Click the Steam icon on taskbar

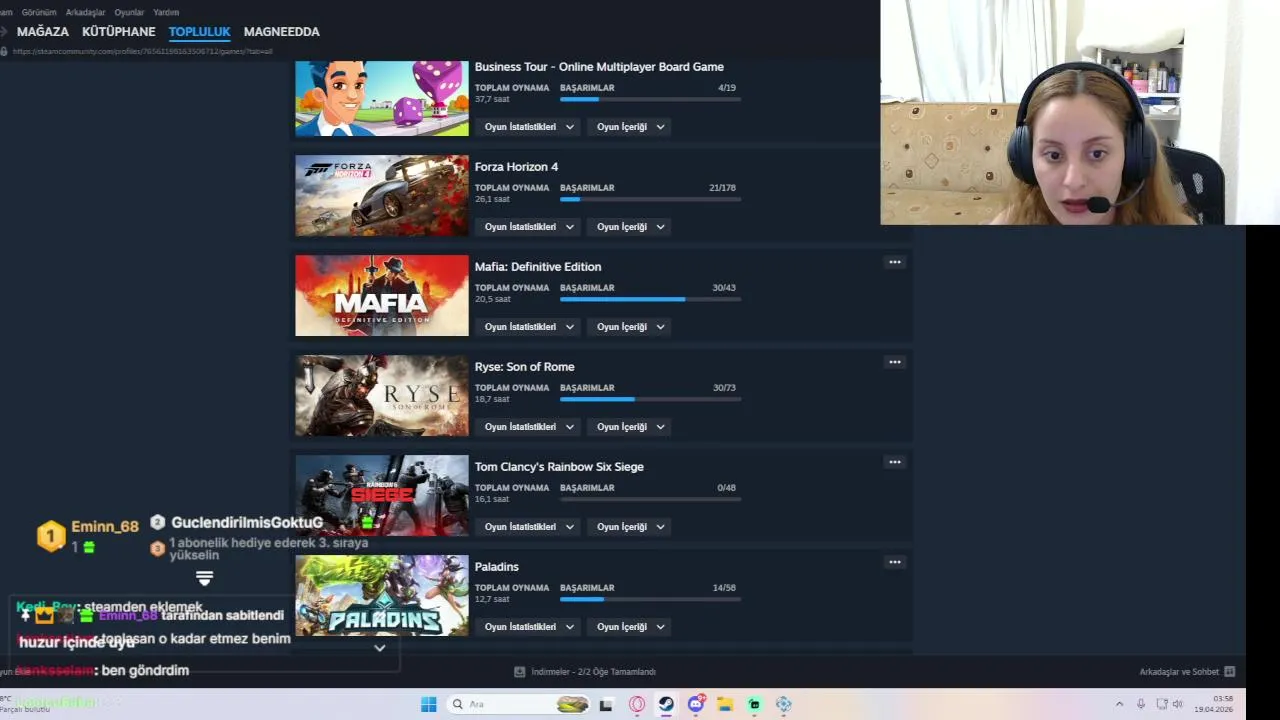click(666, 704)
